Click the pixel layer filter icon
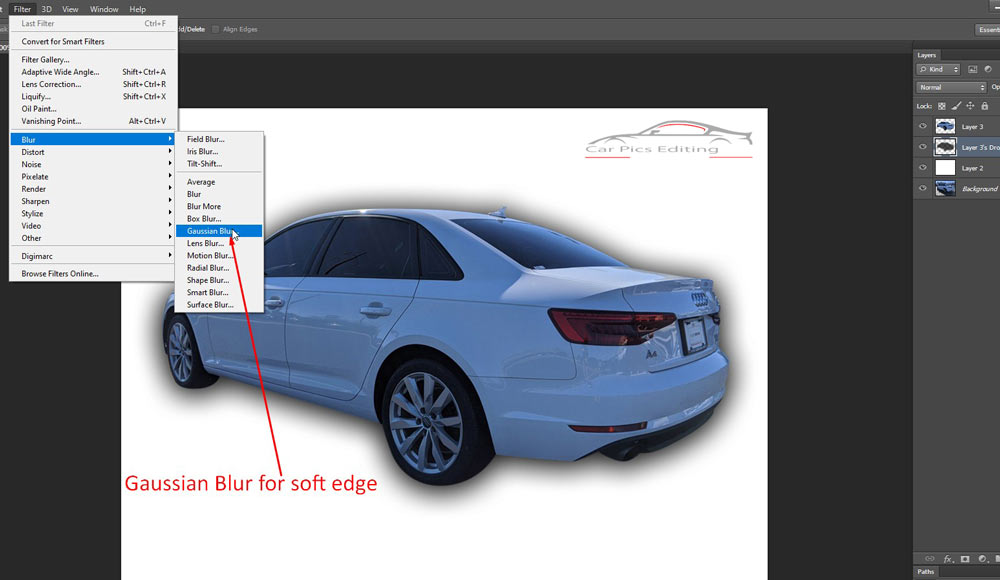1000x580 pixels. pos(973,69)
